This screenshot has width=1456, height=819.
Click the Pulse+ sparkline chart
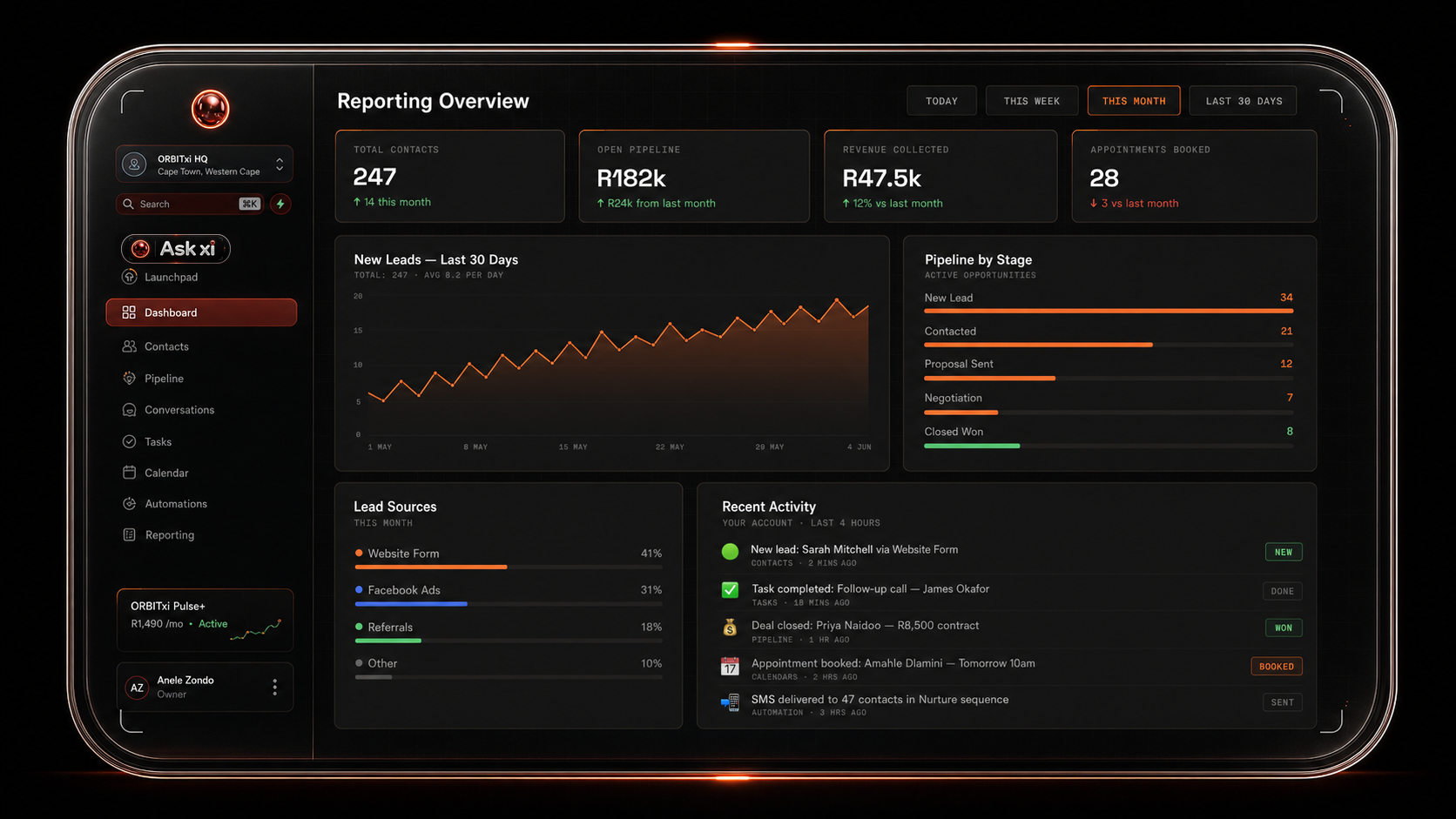pos(256,630)
